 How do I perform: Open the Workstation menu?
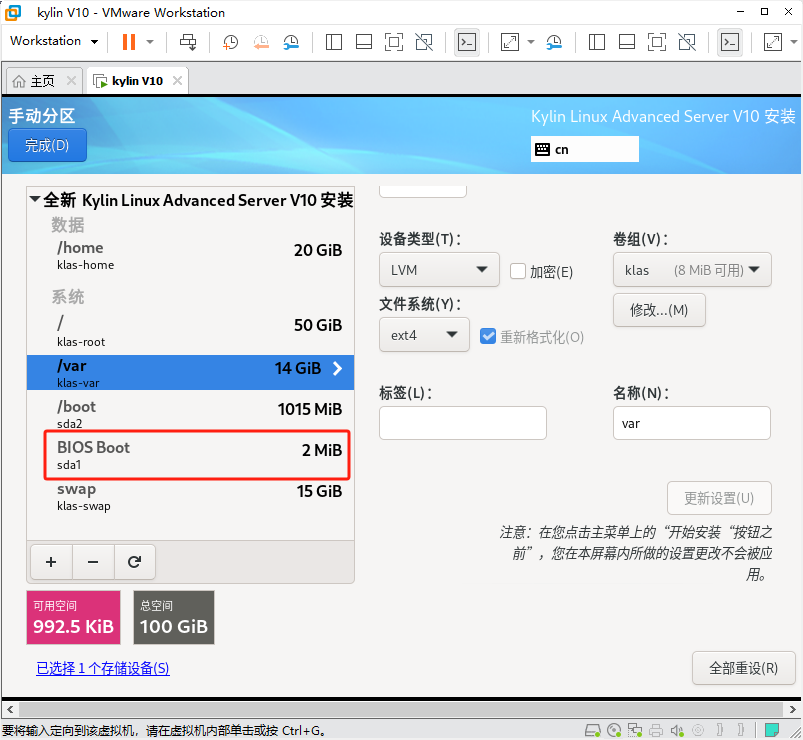(x=54, y=41)
